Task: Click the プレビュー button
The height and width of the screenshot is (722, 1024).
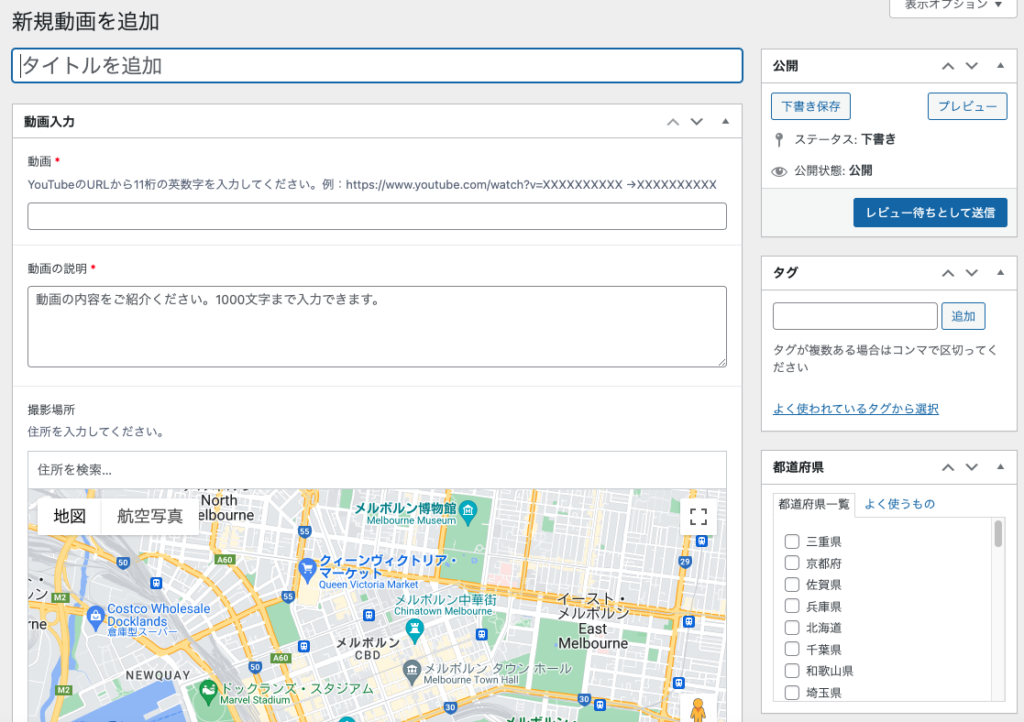Action: pos(967,106)
